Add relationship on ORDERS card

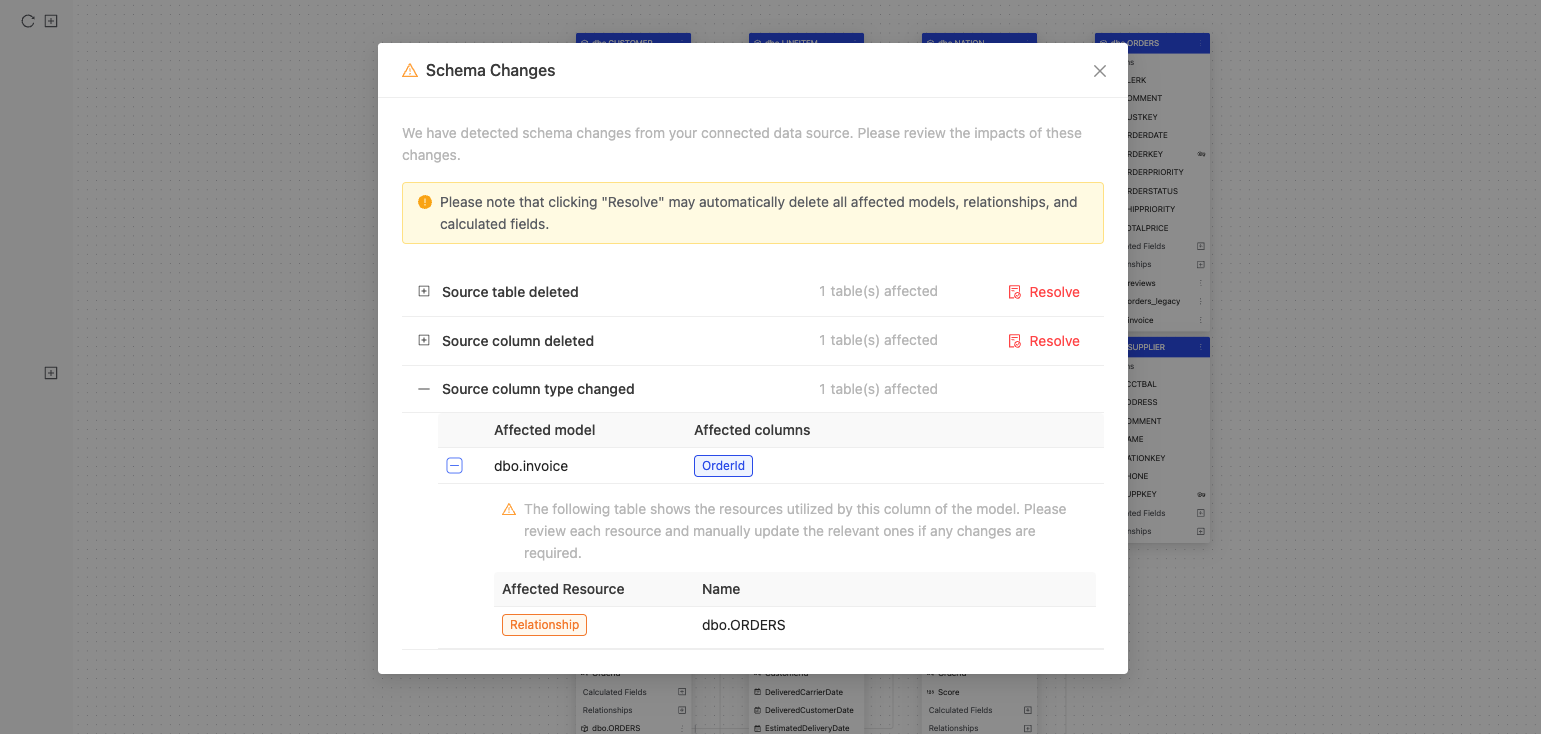(1201, 265)
